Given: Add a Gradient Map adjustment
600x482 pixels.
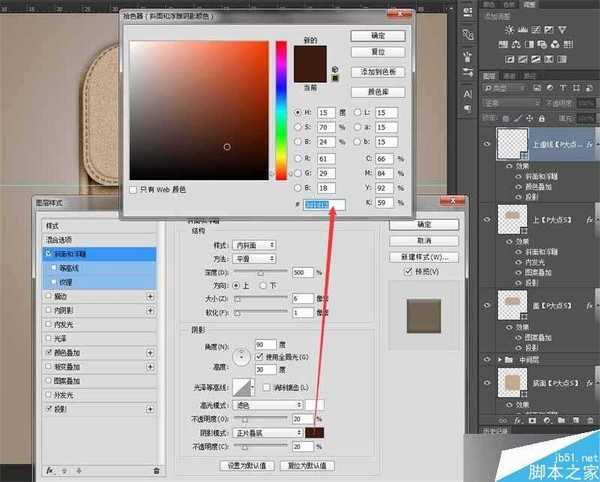Looking at the screenshot, I should pyautogui.click(x=562, y=59).
